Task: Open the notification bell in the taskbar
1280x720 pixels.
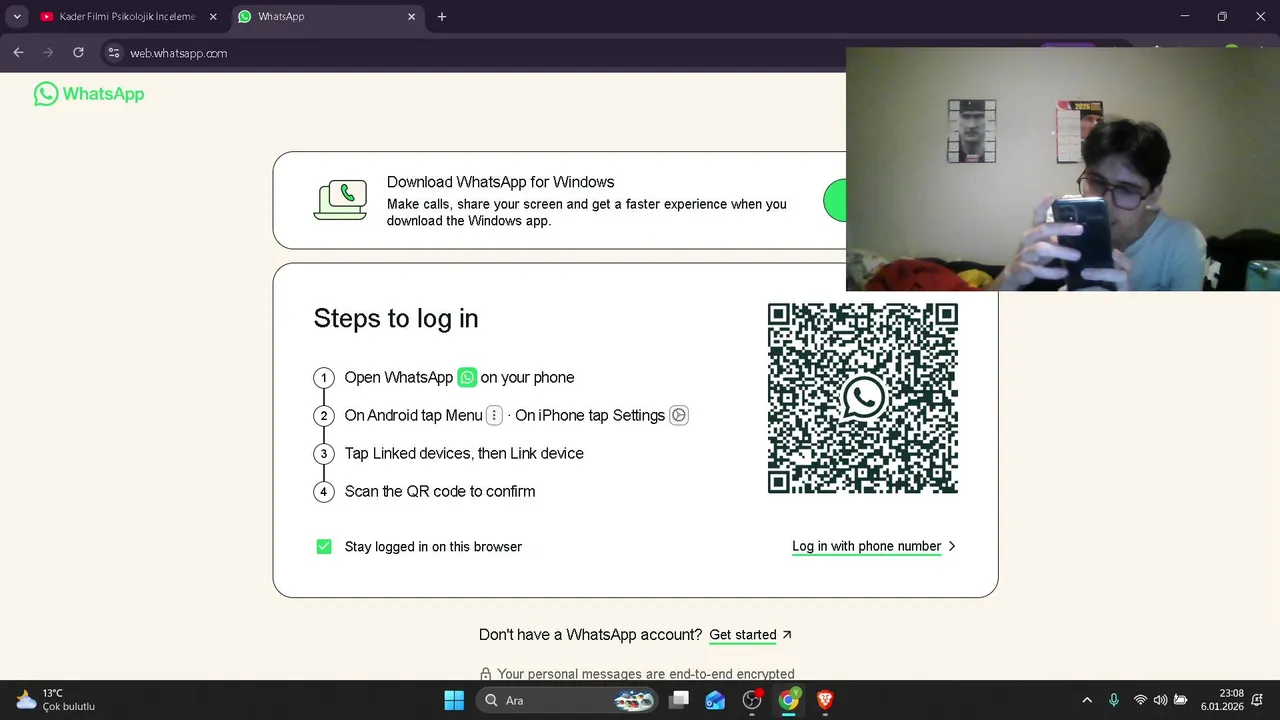Action: [x=1257, y=700]
